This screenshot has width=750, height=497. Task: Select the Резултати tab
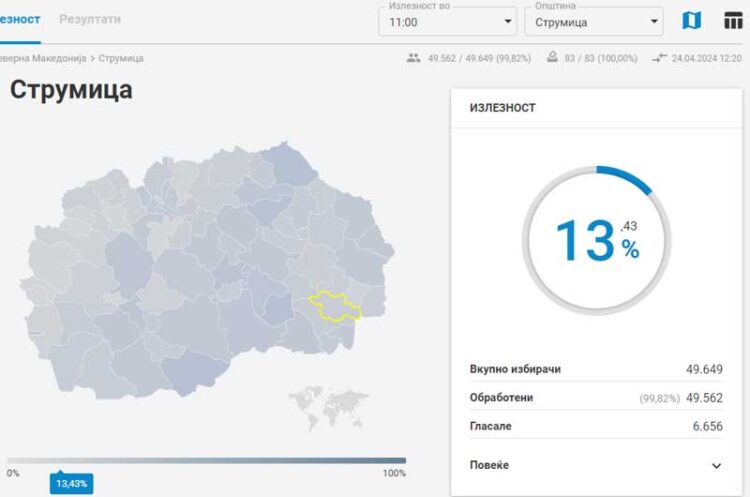90,19
